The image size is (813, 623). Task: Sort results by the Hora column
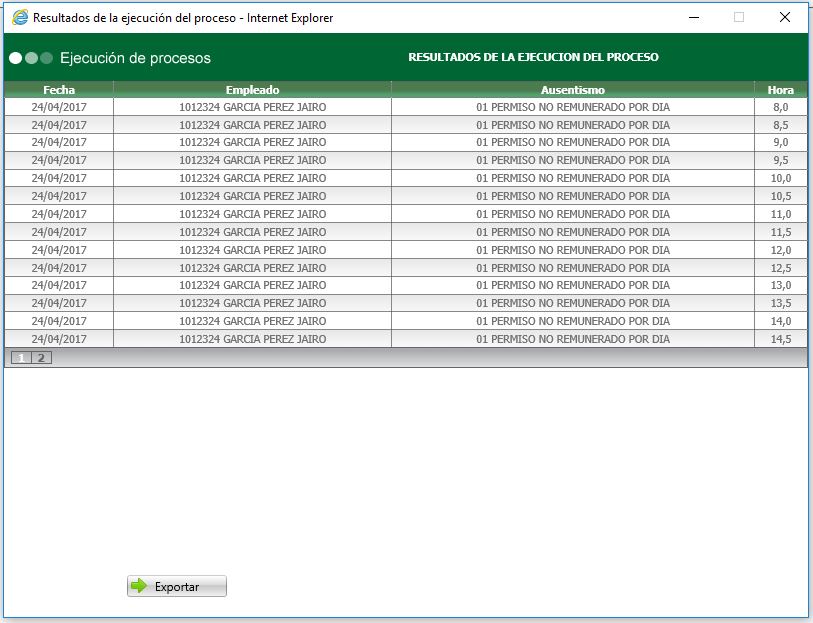coord(779,89)
